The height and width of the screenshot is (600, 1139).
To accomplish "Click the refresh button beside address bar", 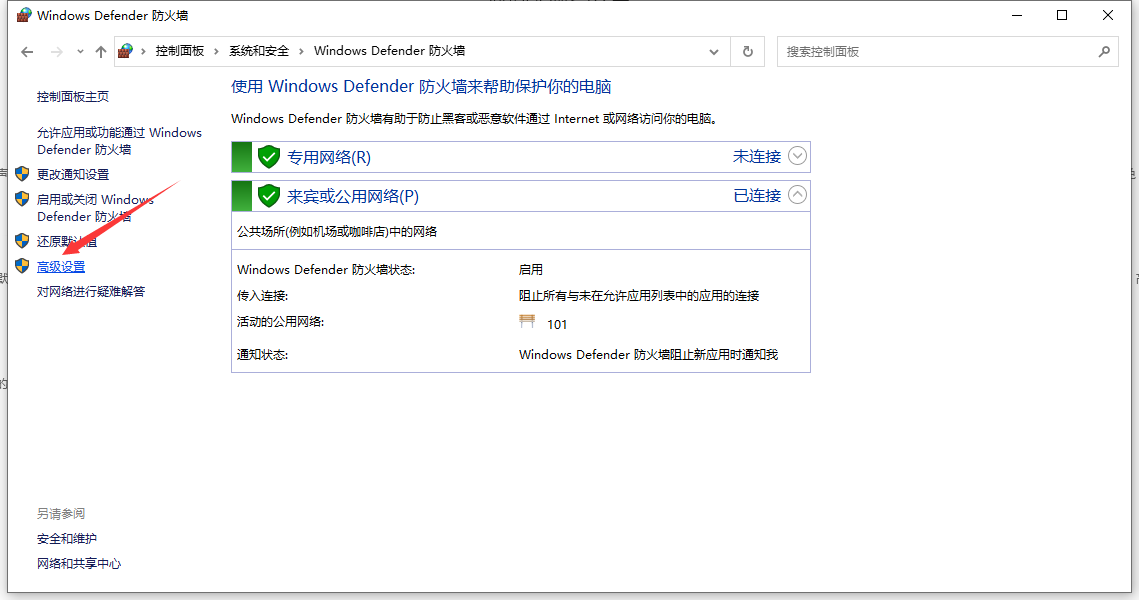I will [x=747, y=51].
